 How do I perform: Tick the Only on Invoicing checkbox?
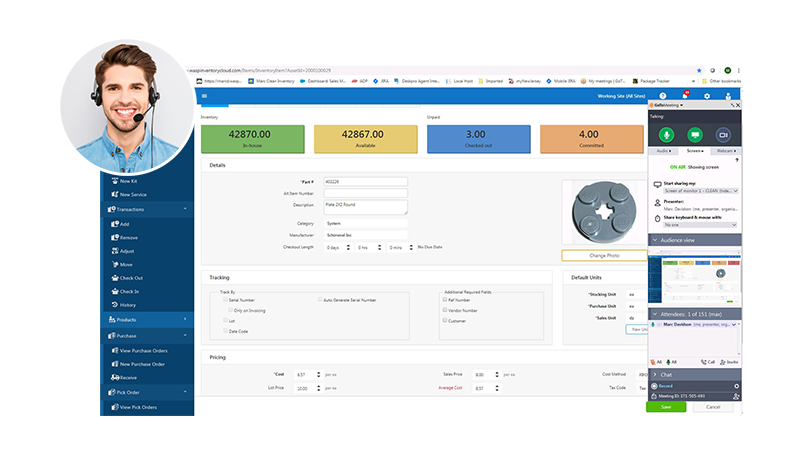click(x=230, y=310)
